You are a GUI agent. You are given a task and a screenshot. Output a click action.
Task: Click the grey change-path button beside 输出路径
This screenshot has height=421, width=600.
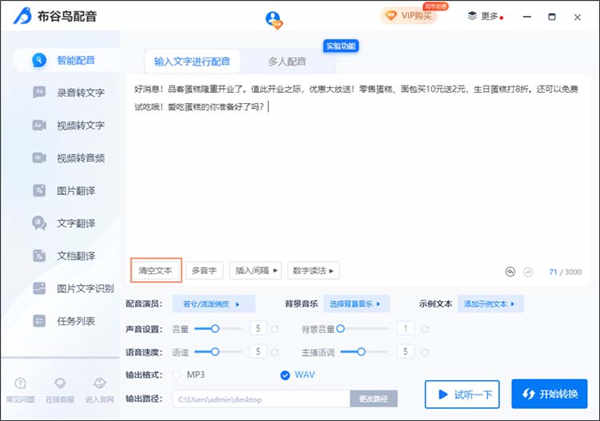point(373,399)
